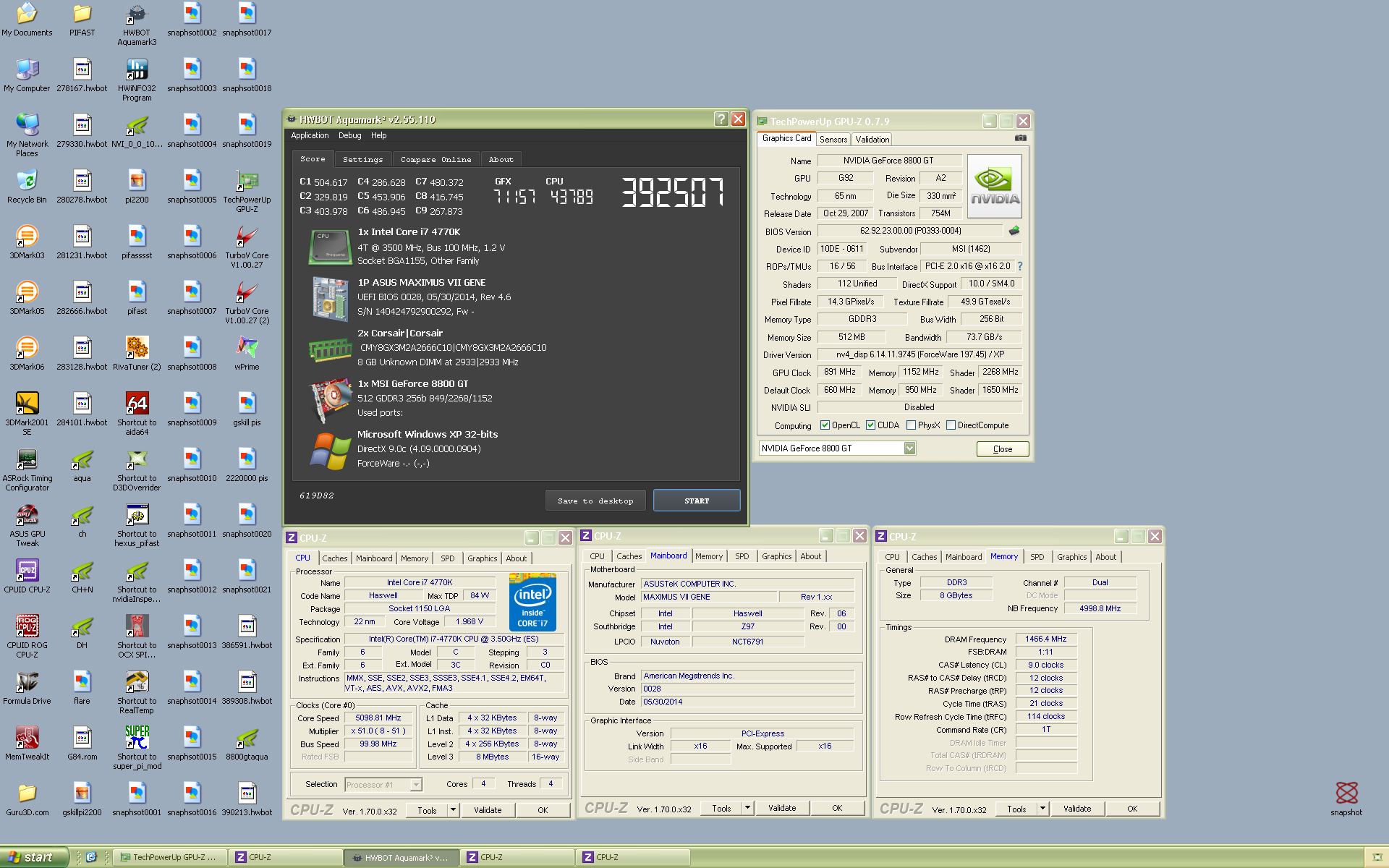Toggle the CUDA checkbox in GPU-Z
This screenshot has height=868, width=1389.
[x=870, y=425]
